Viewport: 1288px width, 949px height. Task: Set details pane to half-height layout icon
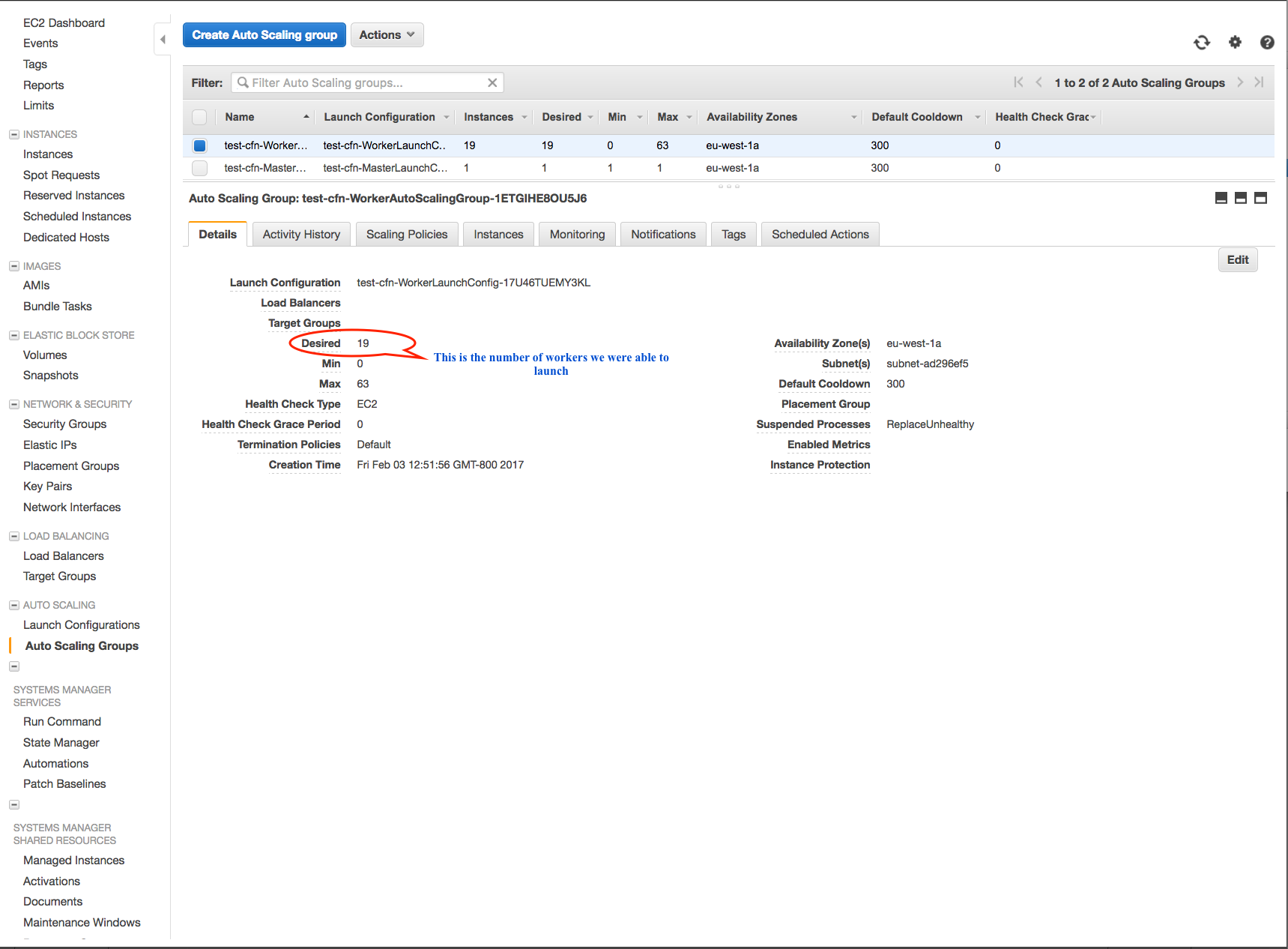pyautogui.click(x=1241, y=198)
